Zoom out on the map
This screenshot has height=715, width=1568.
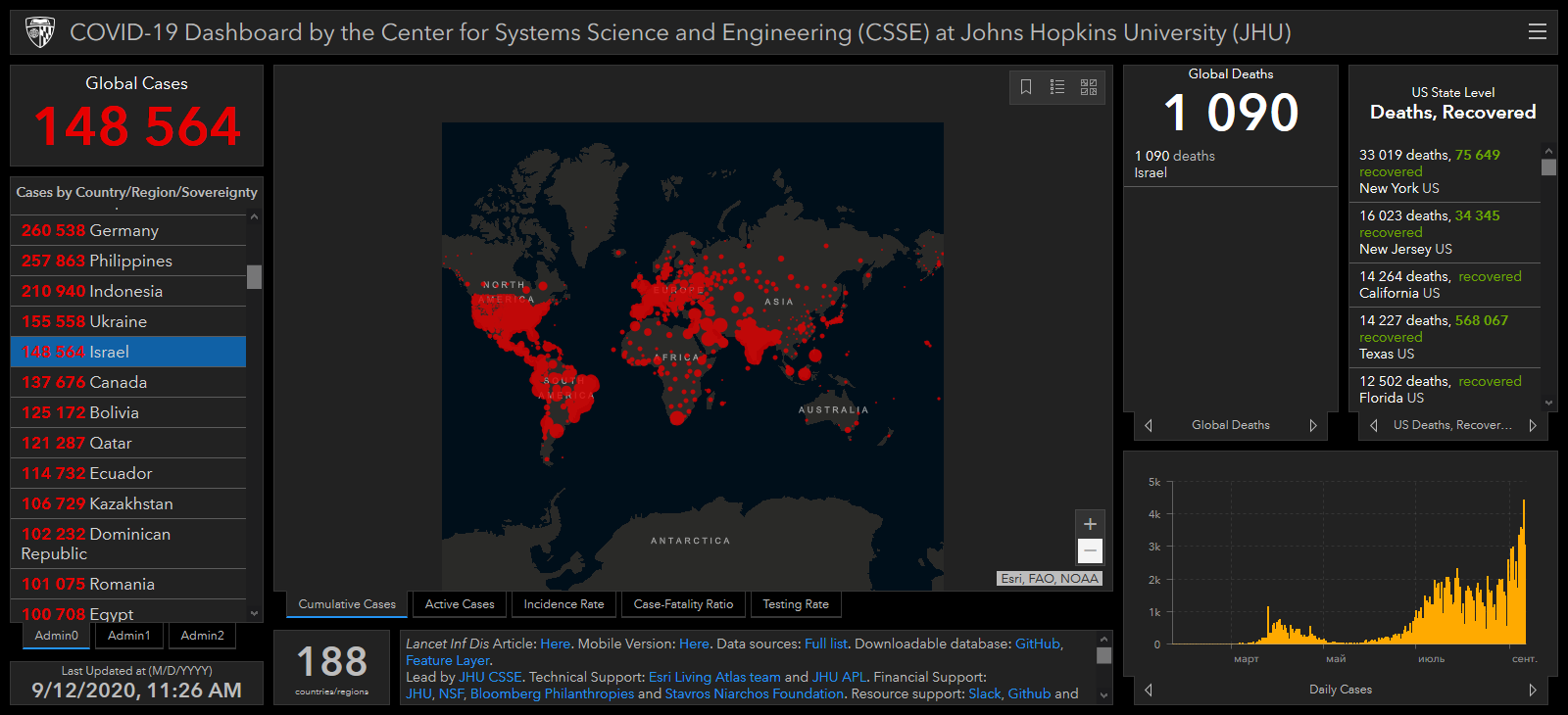(x=1090, y=551)
